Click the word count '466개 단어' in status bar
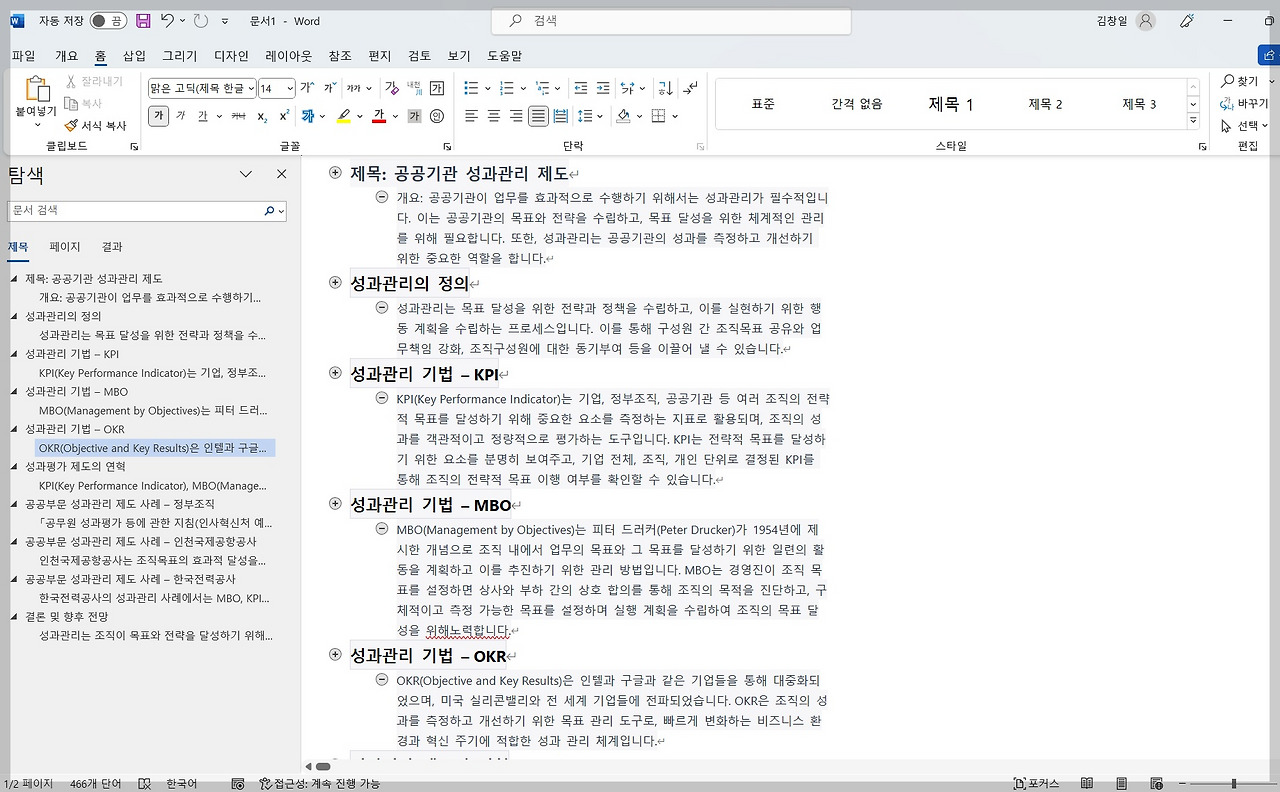 coord(94,784)
